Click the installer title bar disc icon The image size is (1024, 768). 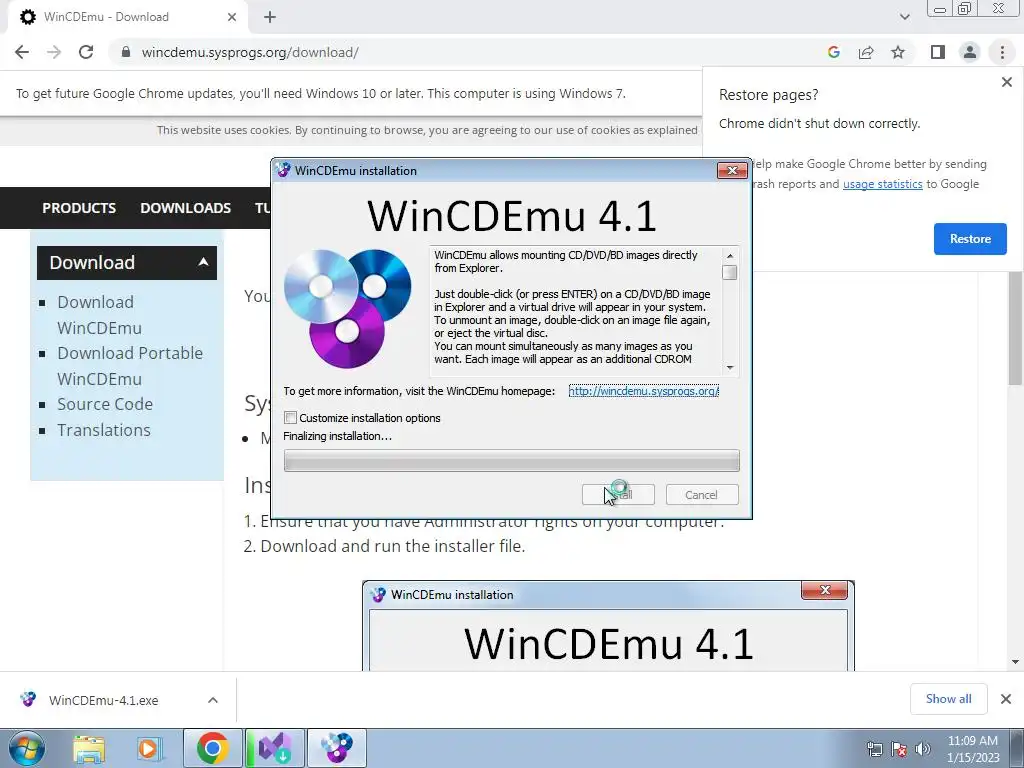(283, 170)
